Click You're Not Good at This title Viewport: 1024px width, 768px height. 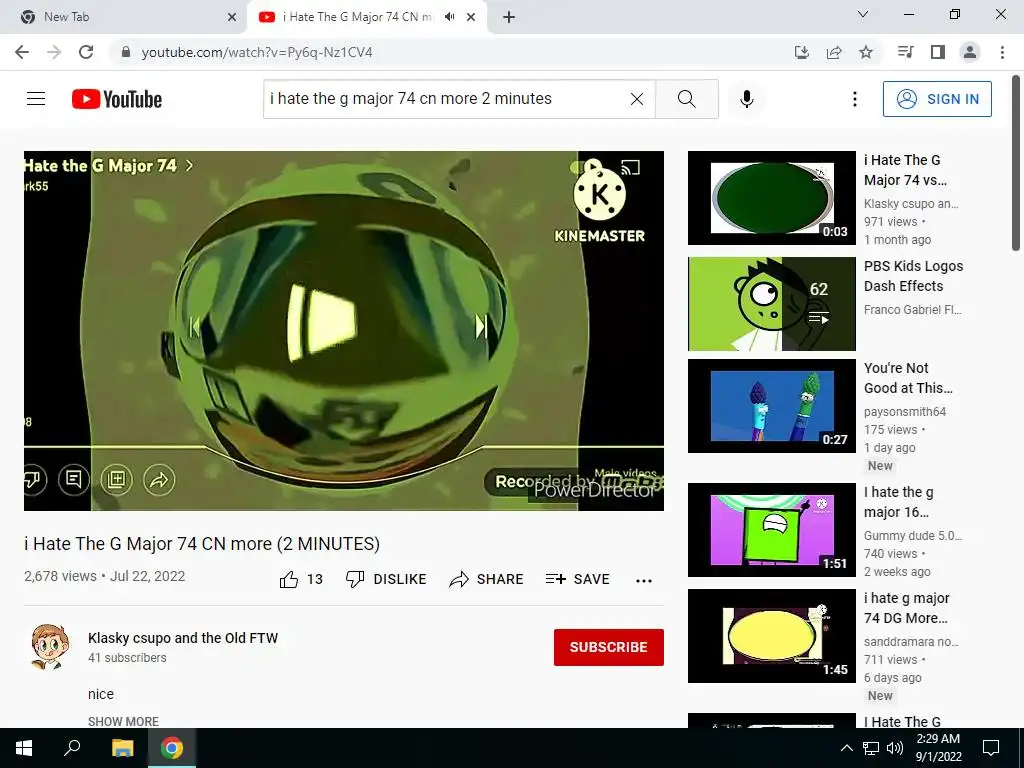point(908,378)
